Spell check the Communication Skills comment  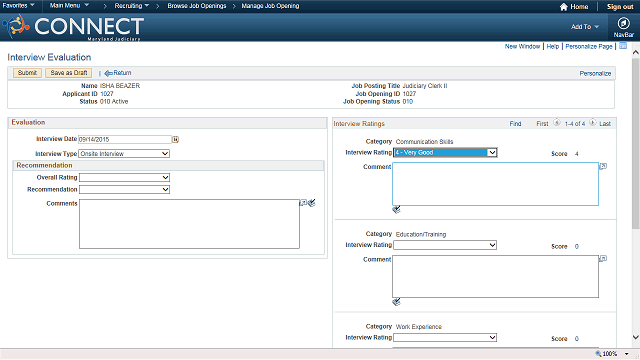click(396, 209)
